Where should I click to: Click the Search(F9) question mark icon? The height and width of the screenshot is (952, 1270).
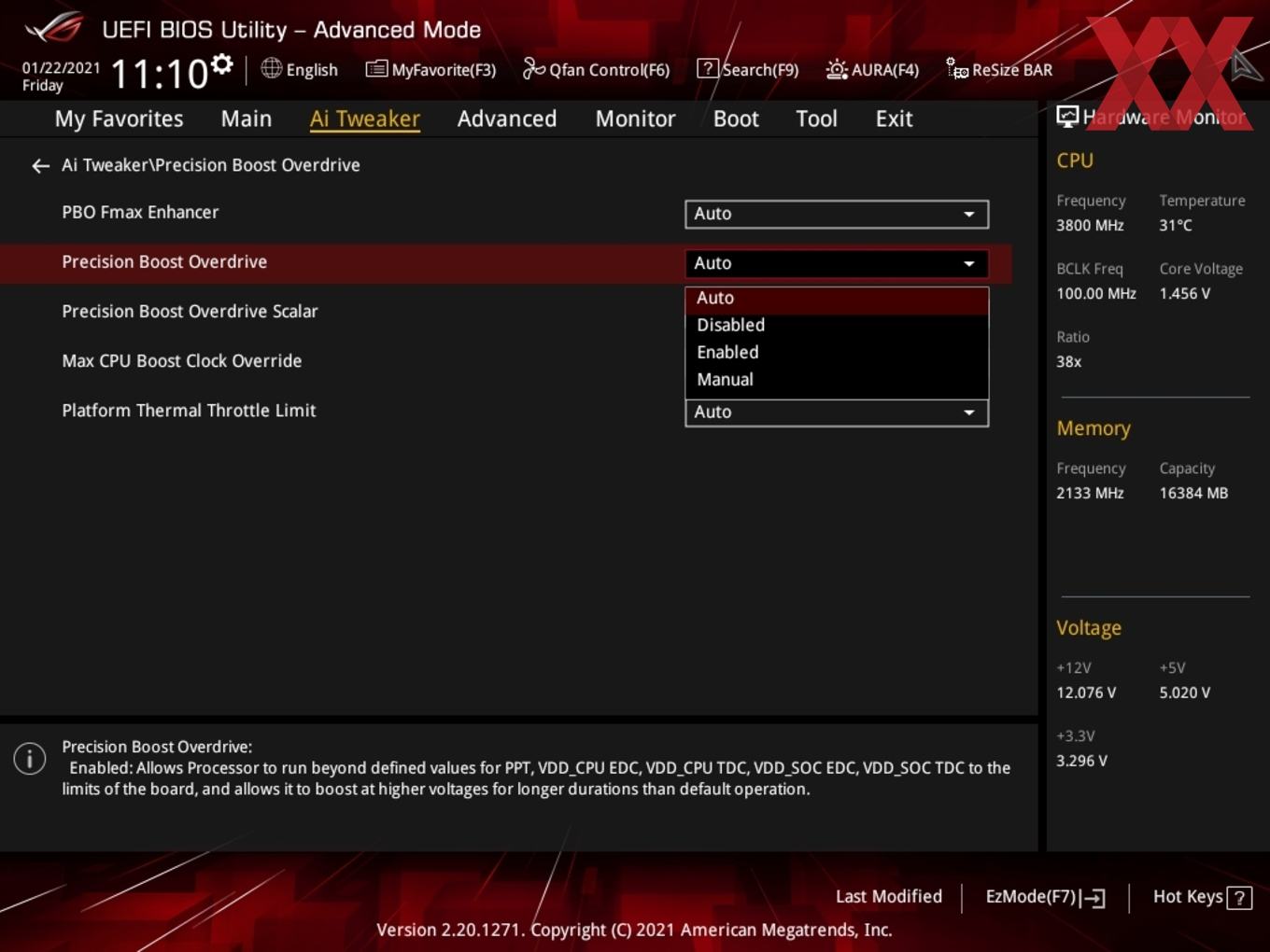tap(708, 69)
